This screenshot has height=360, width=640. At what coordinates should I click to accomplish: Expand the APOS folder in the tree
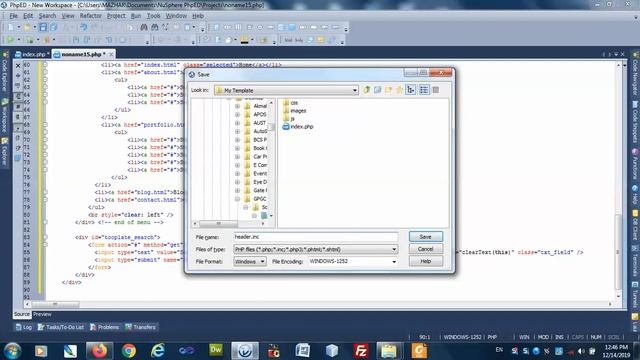pos(237,115)
